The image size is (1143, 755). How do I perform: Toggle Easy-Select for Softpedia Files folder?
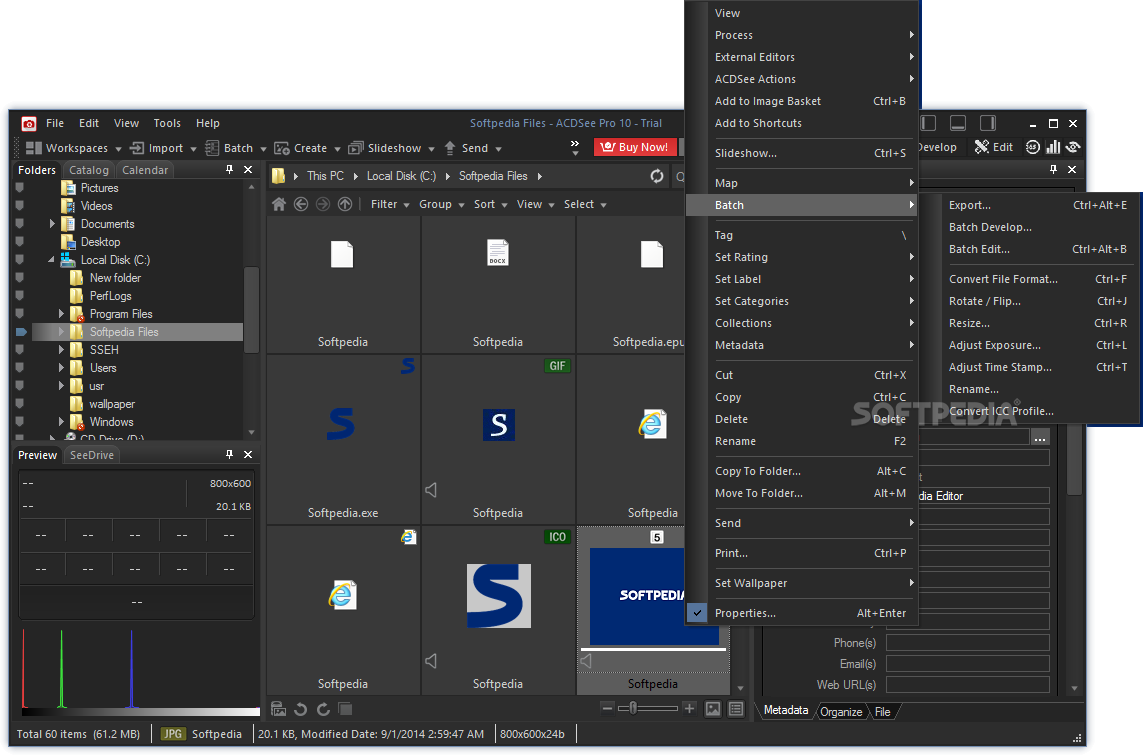pyautogui.click(x=20, y=332)
